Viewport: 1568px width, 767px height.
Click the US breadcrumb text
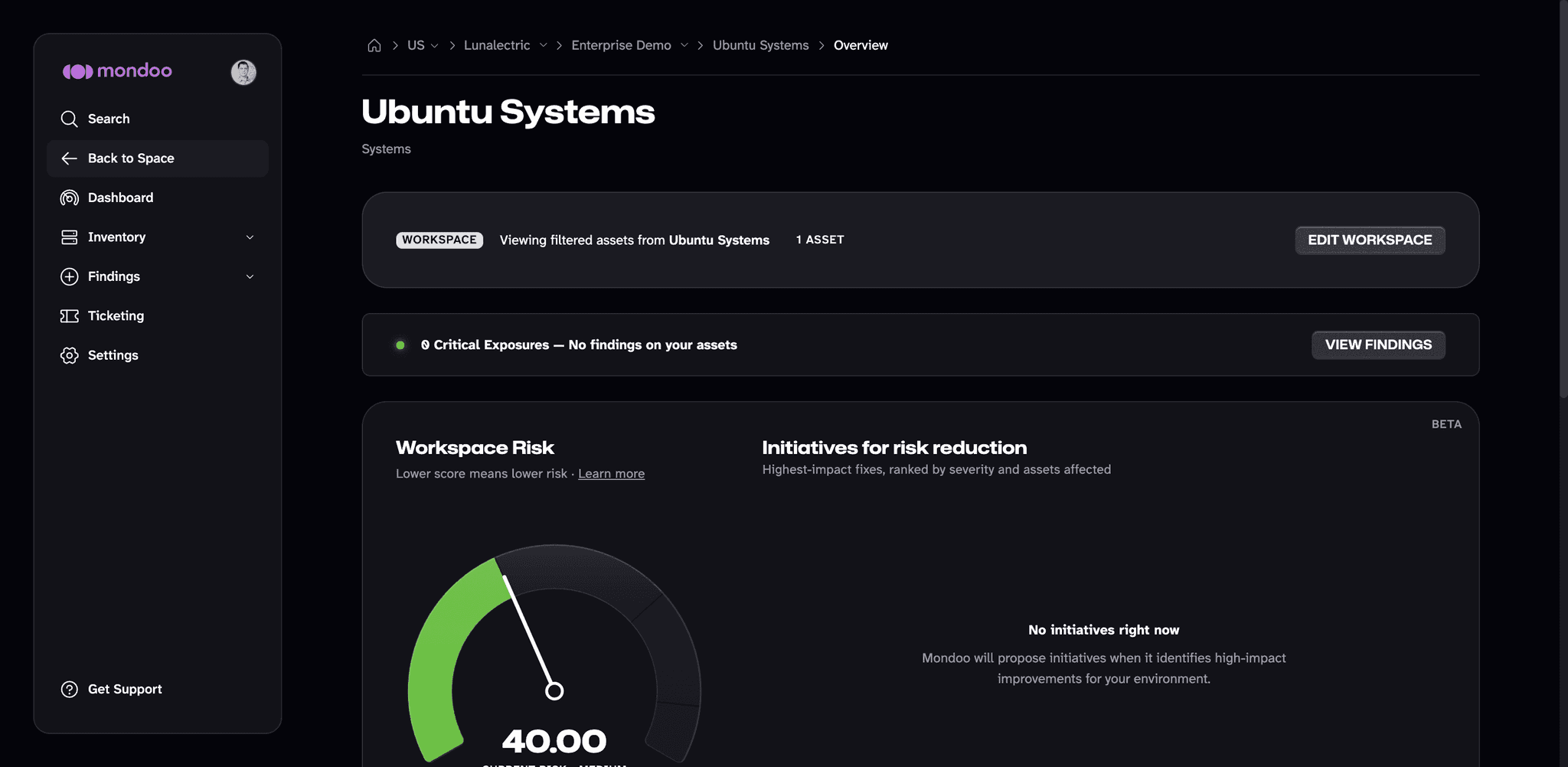click(416, 45)
